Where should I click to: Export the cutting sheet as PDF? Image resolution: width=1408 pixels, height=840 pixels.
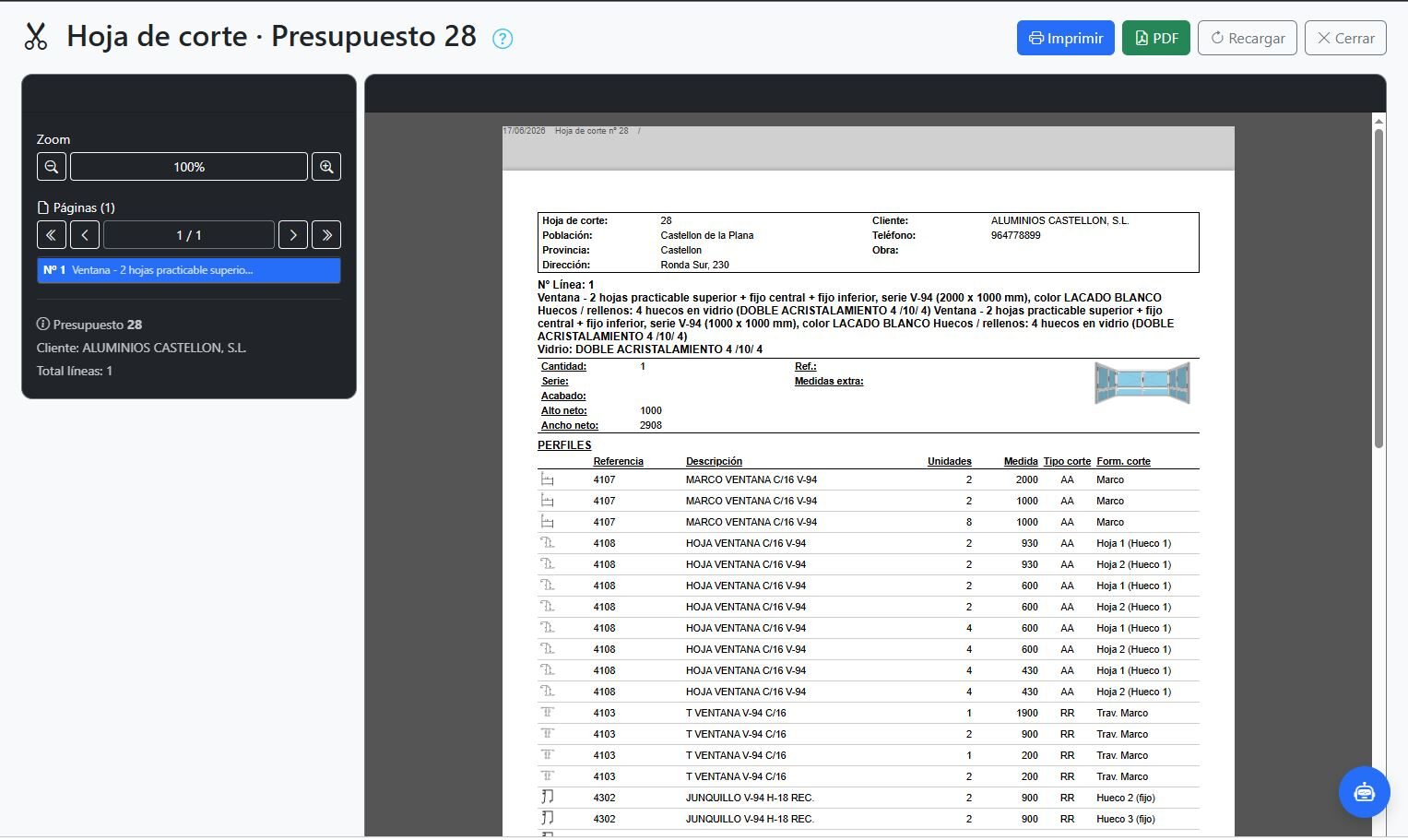pos(1156,38)
